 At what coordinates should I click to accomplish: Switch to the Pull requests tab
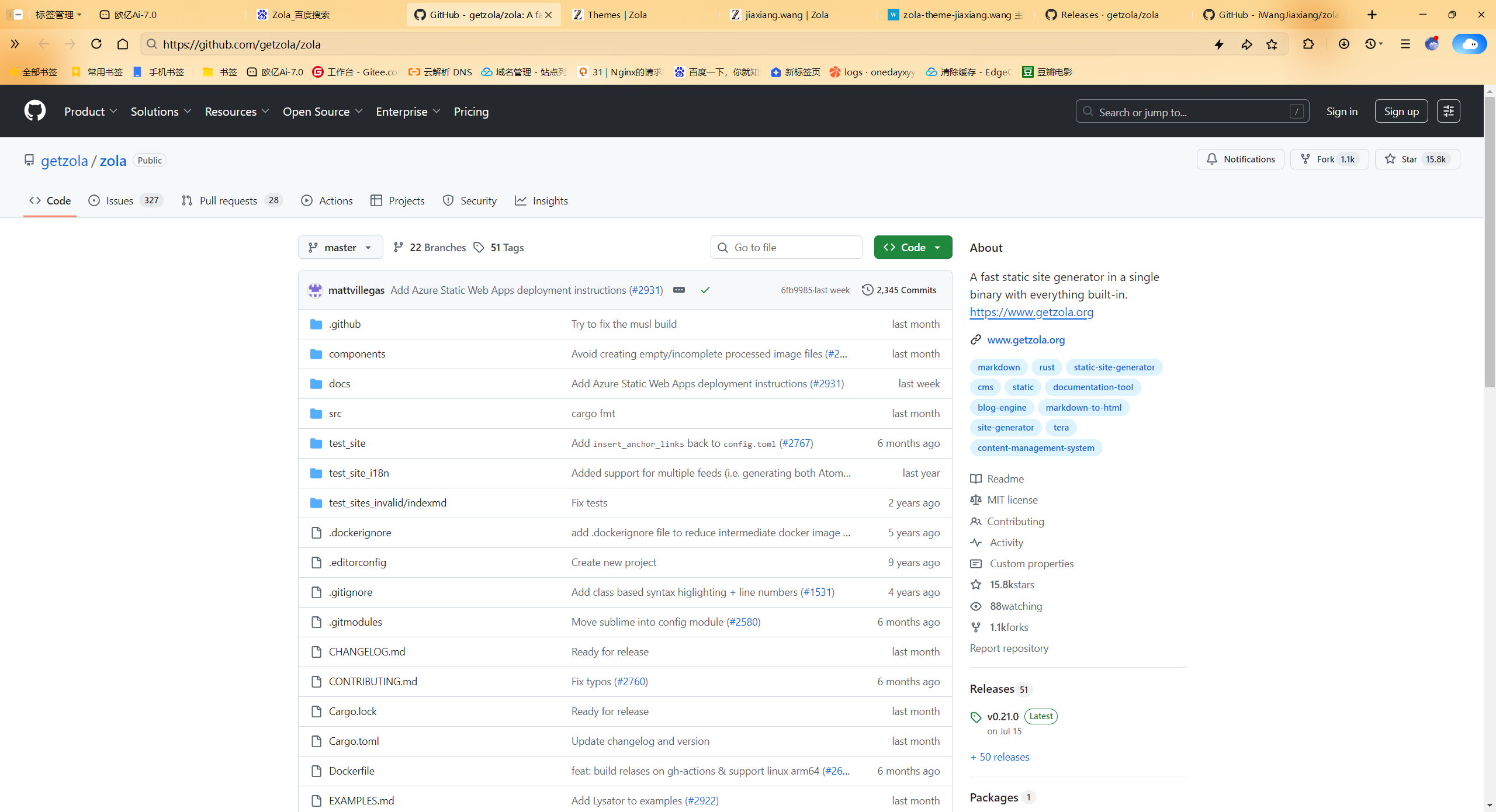pyautogui.click(x=232, y=201)
